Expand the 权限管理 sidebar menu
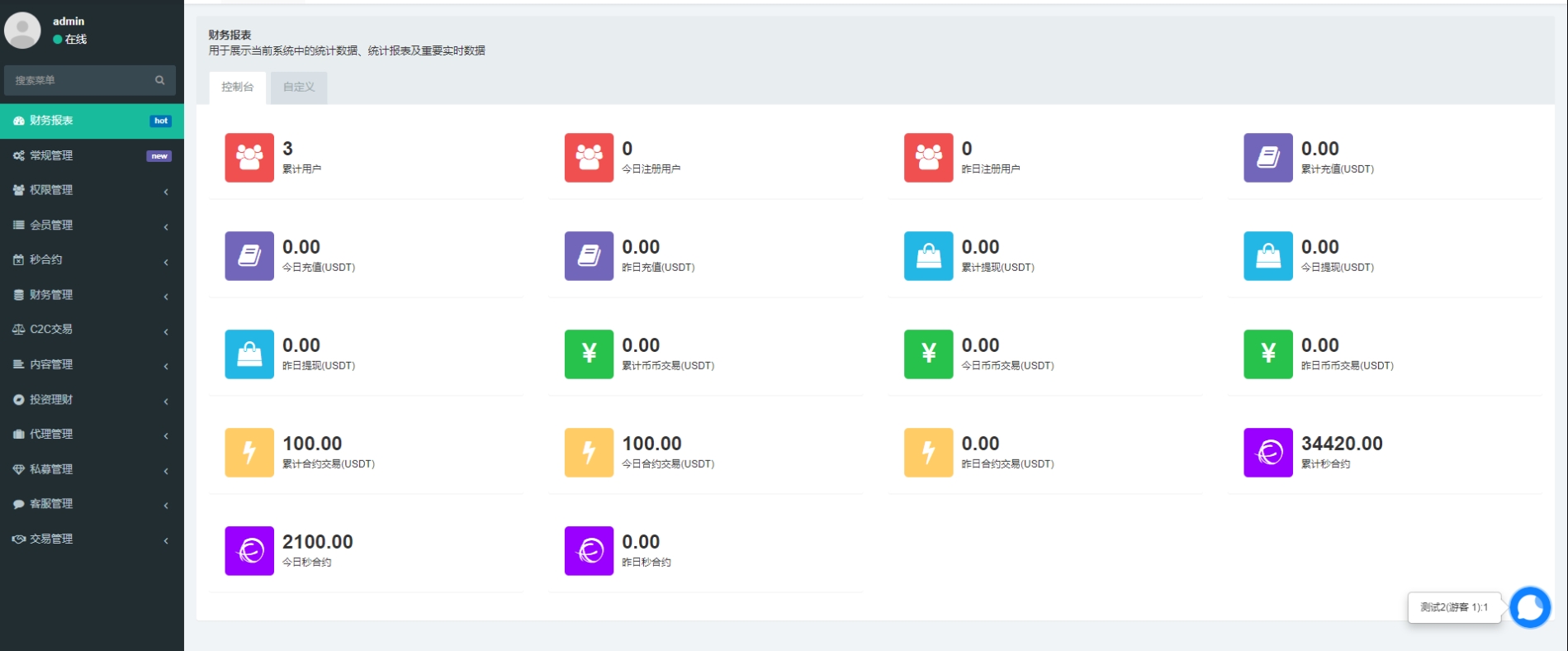Image resolution: width=1568 pixels, height=651 pixels. [91, 190]
